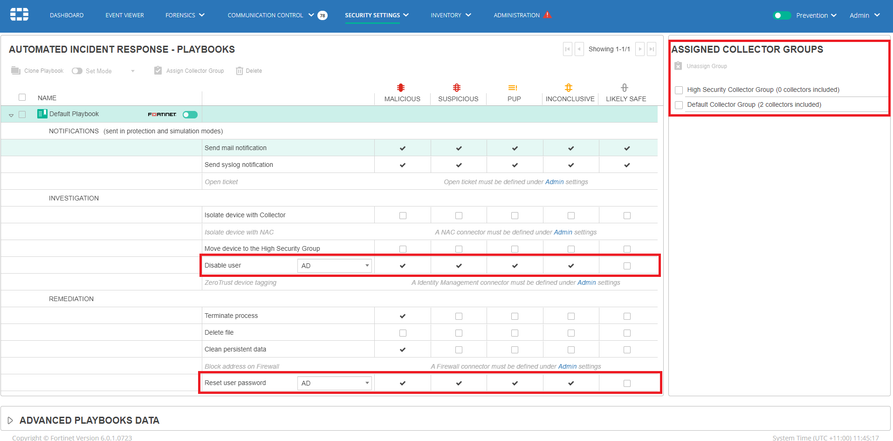Check Default Collector Group checkbox
Viewport: 893px width, 441px height.
679,105
